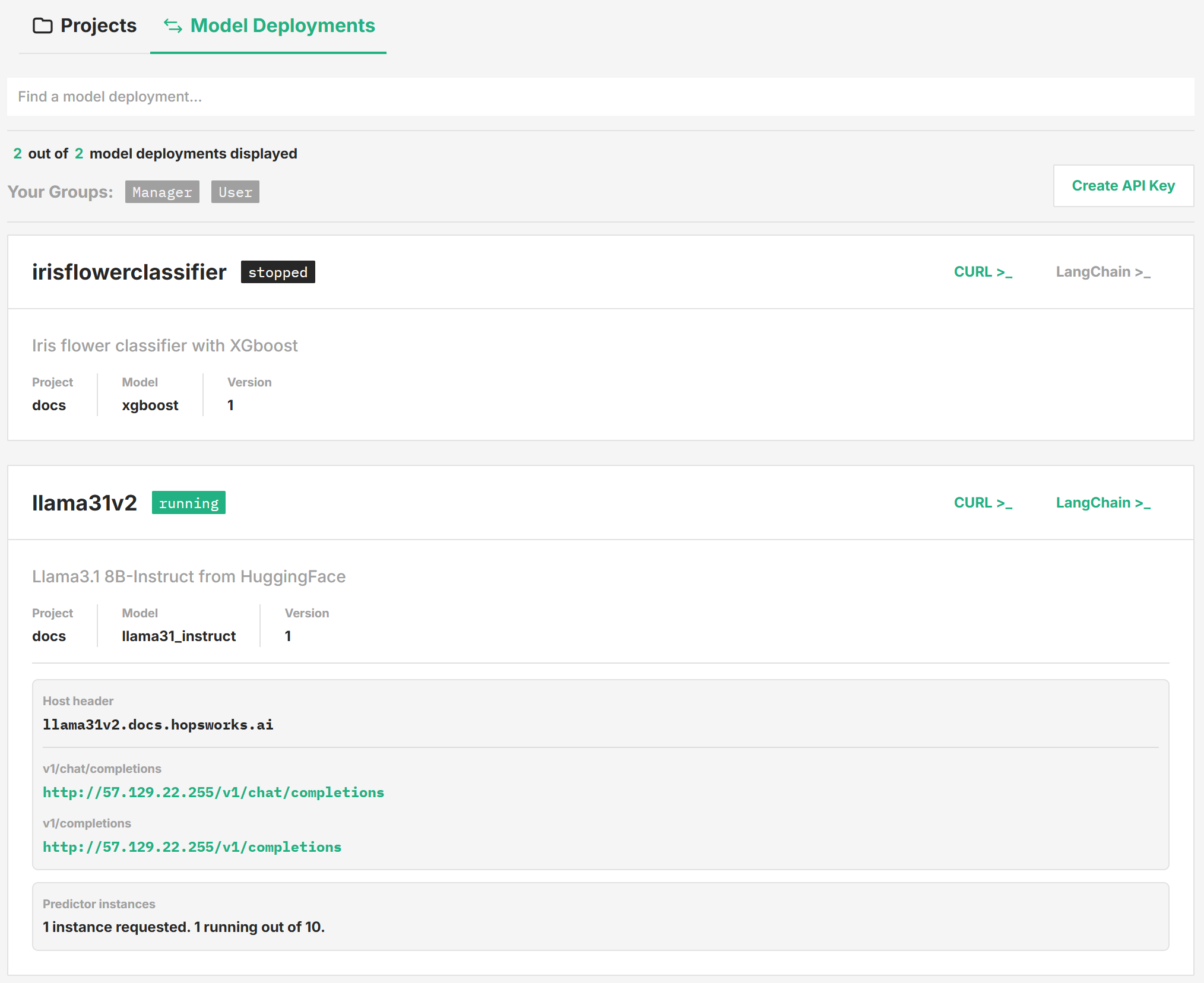This screenshot has width=1204, height=983.
Task: Open the v1/completions endpoint URL
Action: point(192,847)
